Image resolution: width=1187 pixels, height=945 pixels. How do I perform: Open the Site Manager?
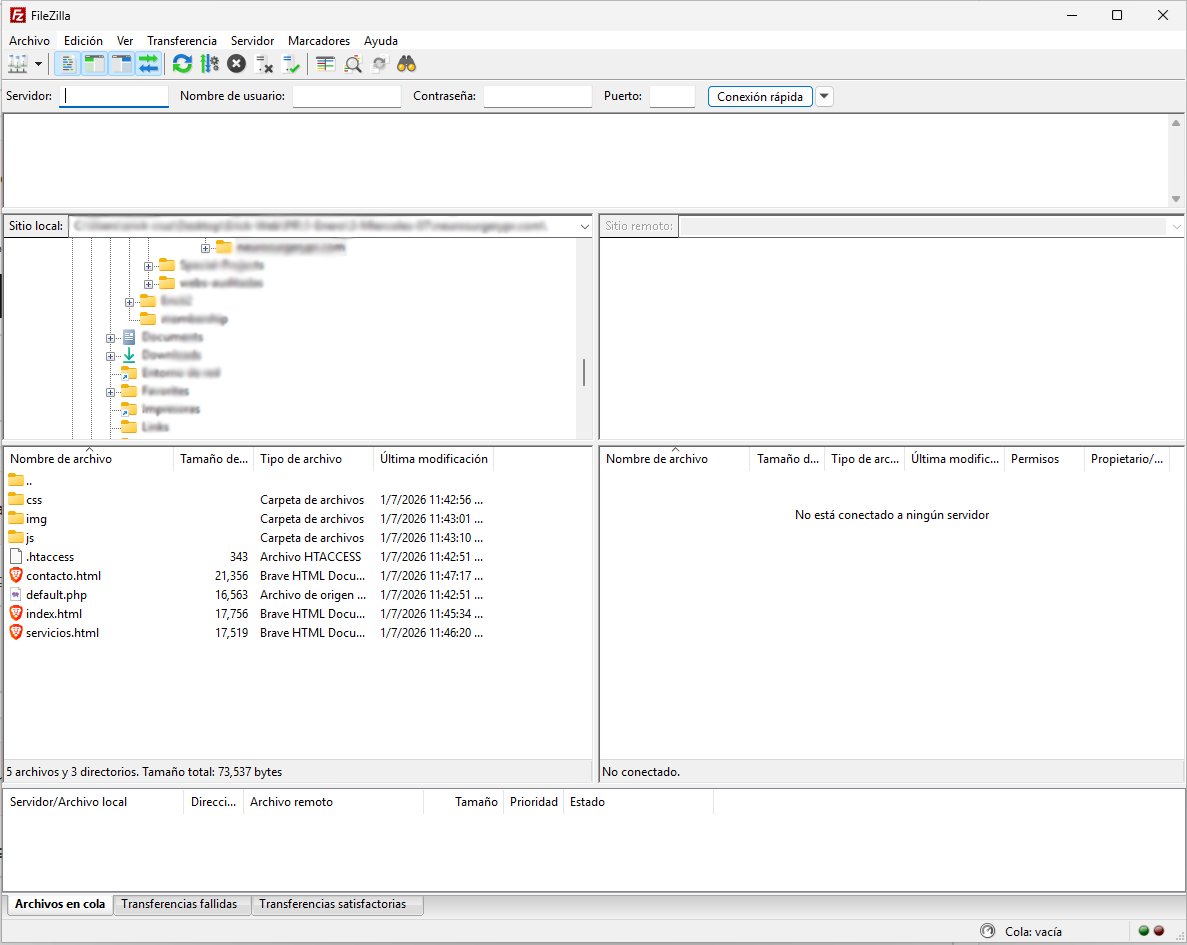click(18, 63)
